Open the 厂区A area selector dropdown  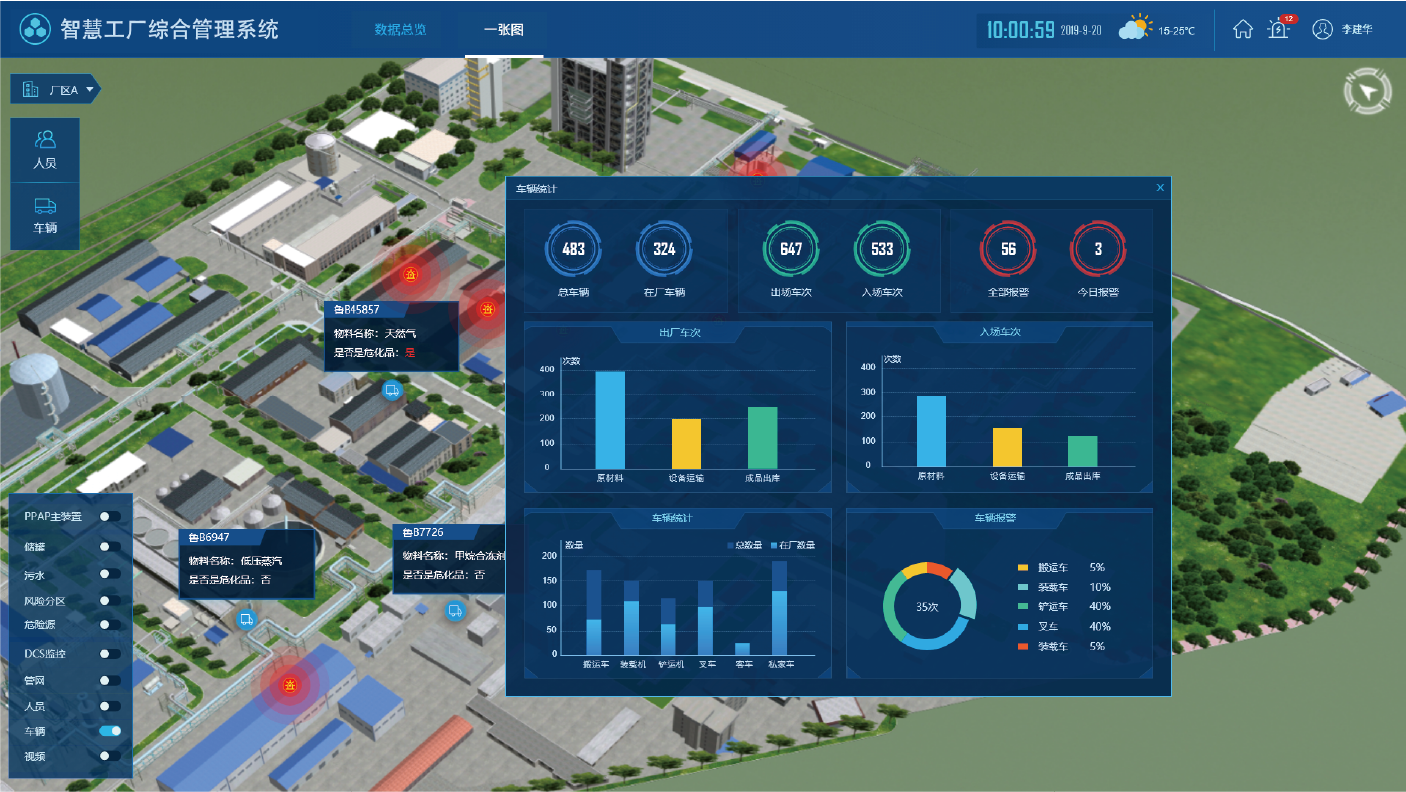click(55, 89)
